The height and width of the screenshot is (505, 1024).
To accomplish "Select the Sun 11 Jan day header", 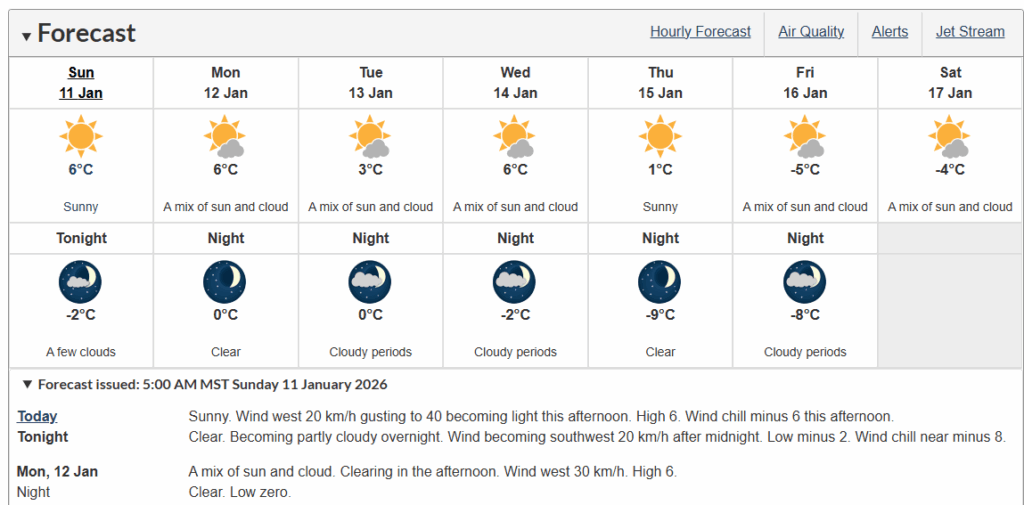I will coord(81,83).
